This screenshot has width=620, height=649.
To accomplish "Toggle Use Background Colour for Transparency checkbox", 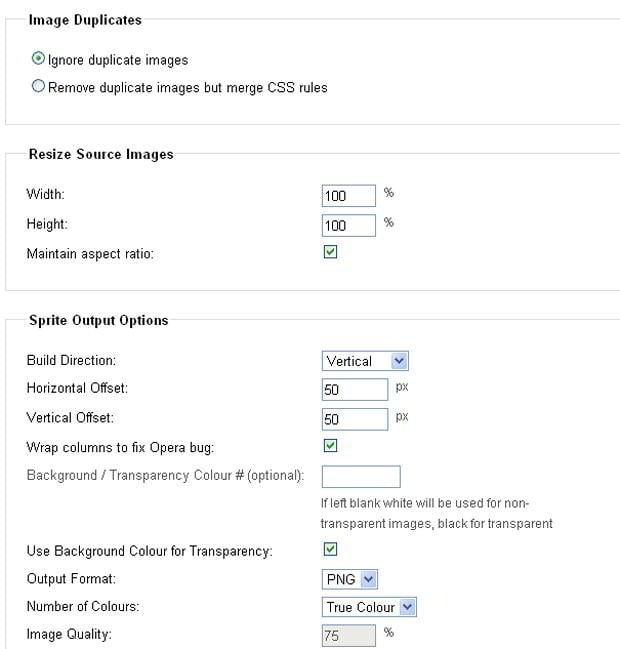I will (x=331, y=549).
